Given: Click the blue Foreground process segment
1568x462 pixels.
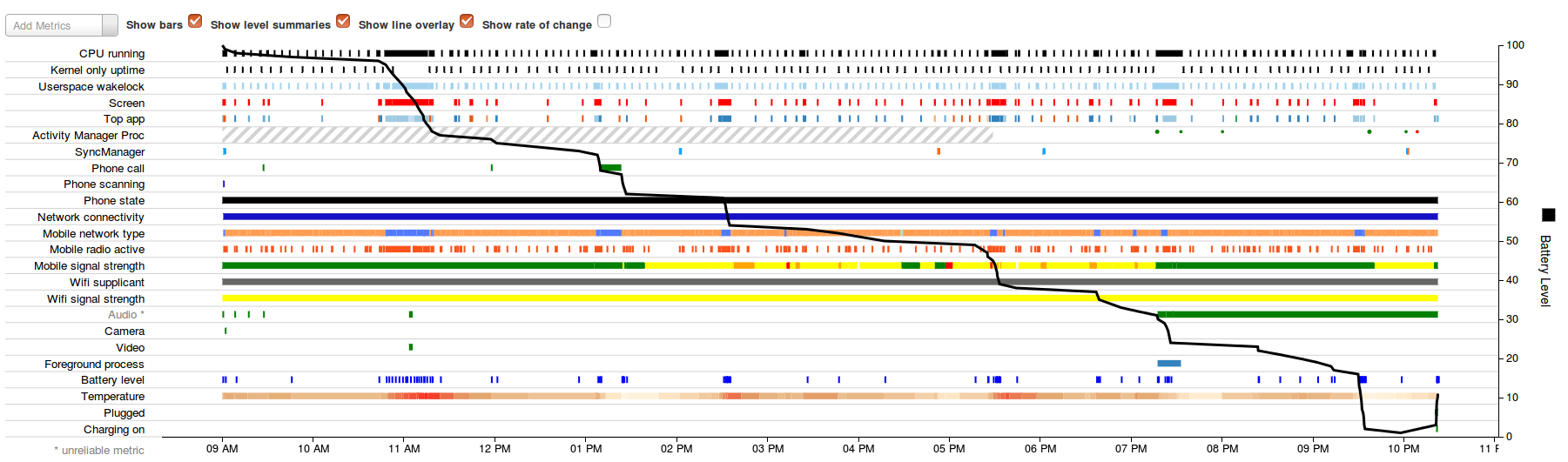Looking at the screenshot, I should point(1168,363).
